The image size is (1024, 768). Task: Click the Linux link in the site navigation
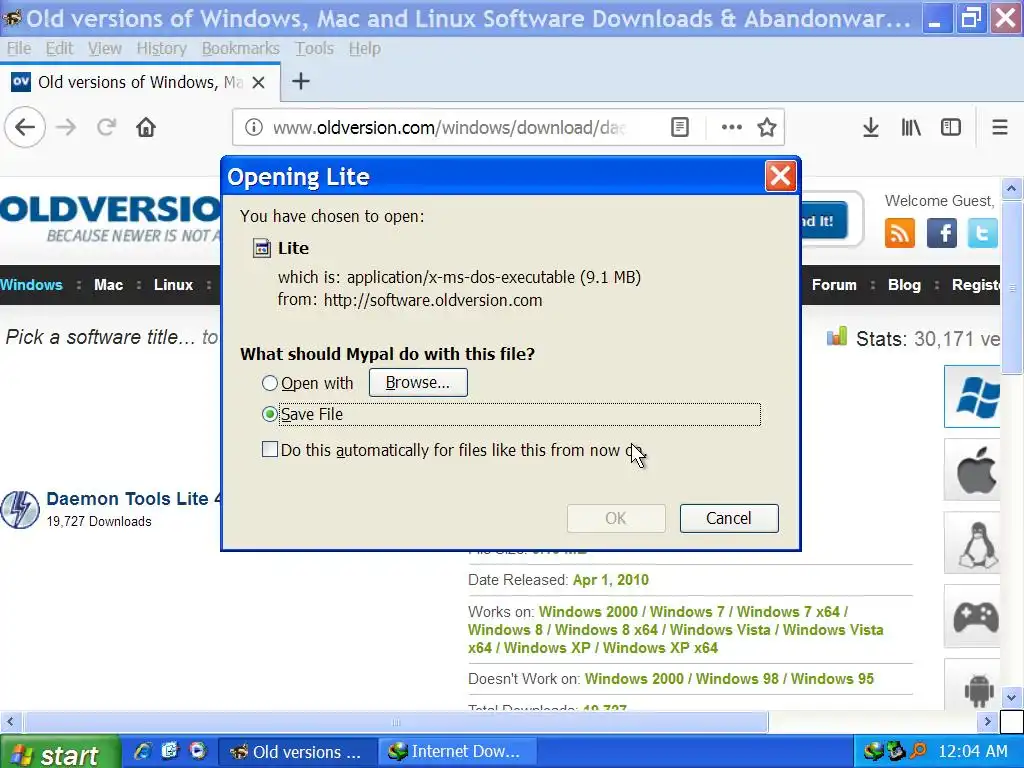coord(173,285)
